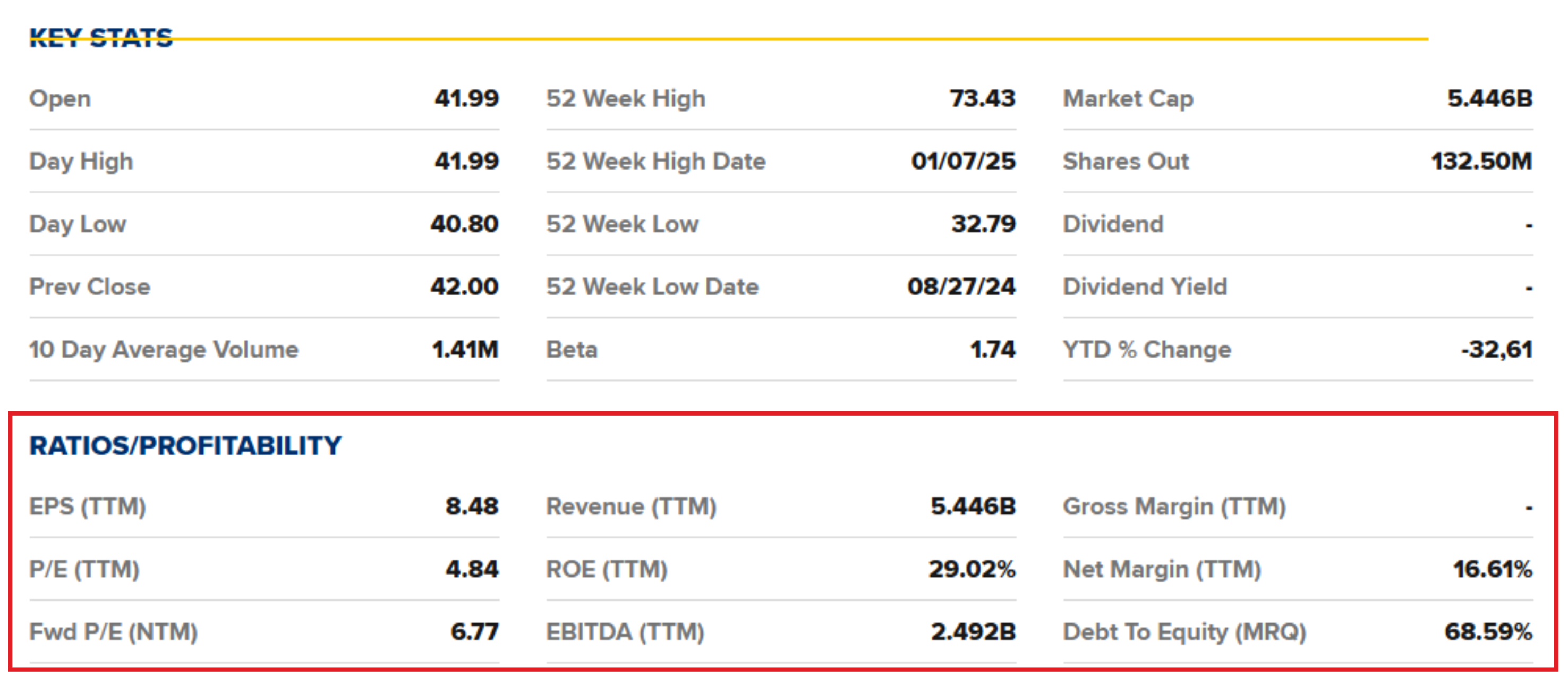1568x684 pixels.
Task: Click the YTD % Change value
Action: 1496,350
